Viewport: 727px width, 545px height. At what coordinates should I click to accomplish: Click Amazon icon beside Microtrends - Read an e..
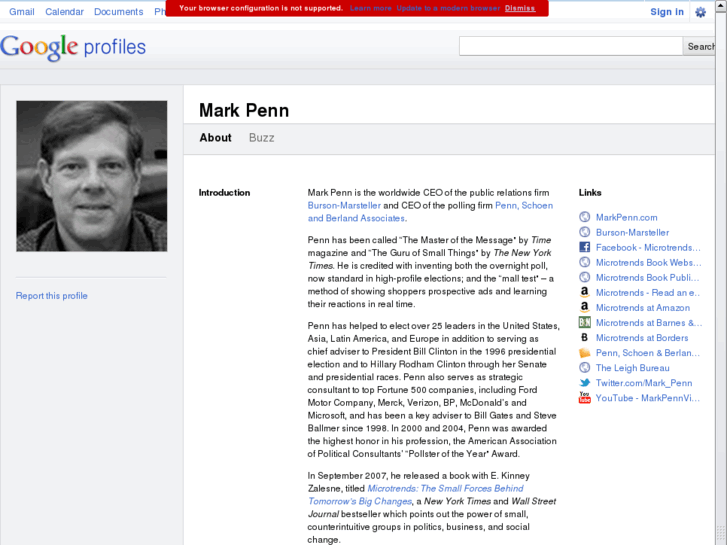585,292
